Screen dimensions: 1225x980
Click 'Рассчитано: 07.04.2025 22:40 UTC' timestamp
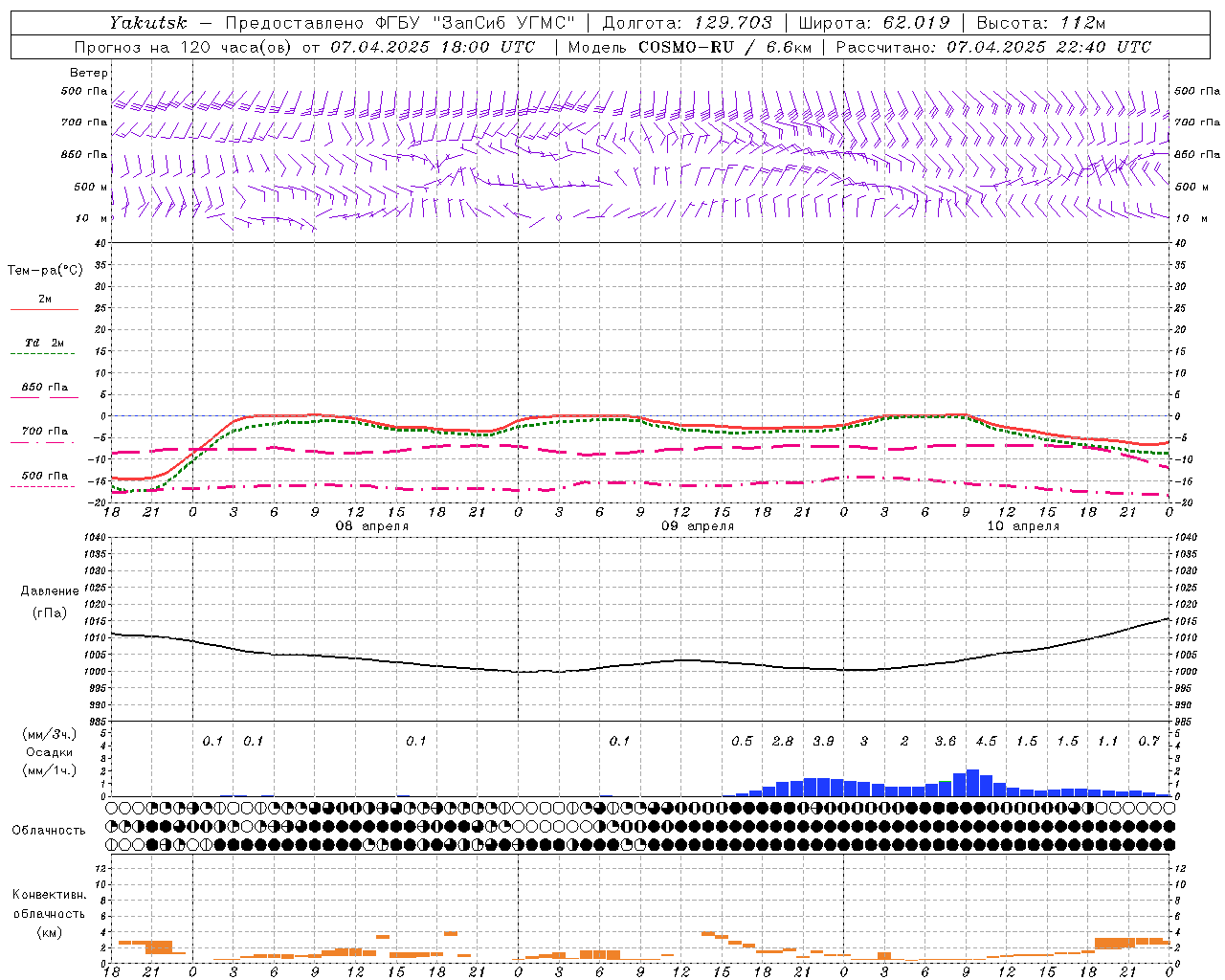tap(993, 47)
